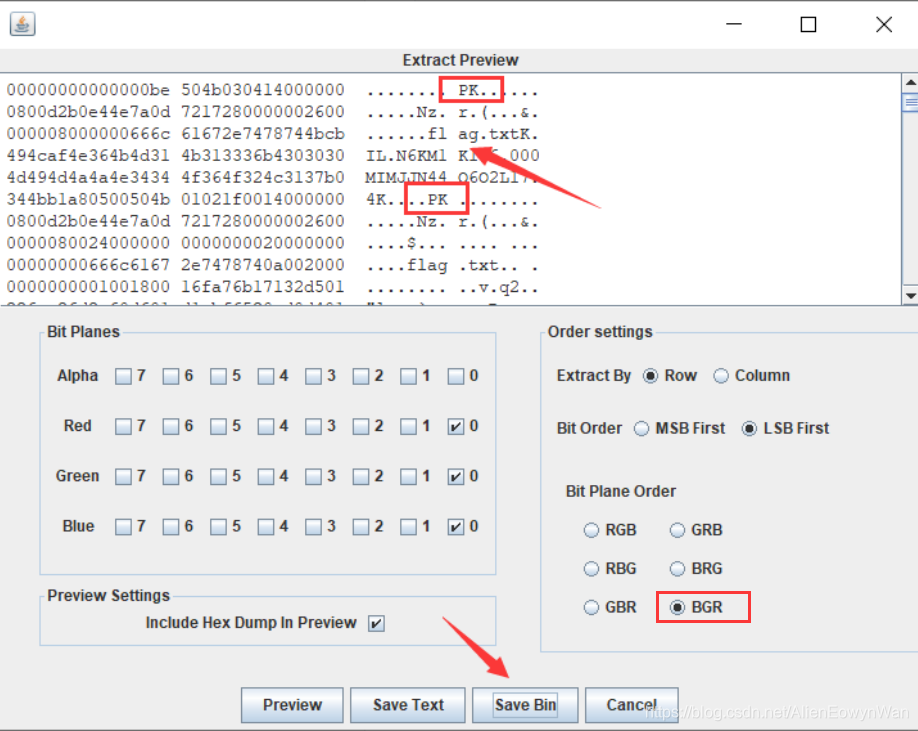Pick GRB bit plane order
Viewport: 918px width, 731px height.
(677, 530)
